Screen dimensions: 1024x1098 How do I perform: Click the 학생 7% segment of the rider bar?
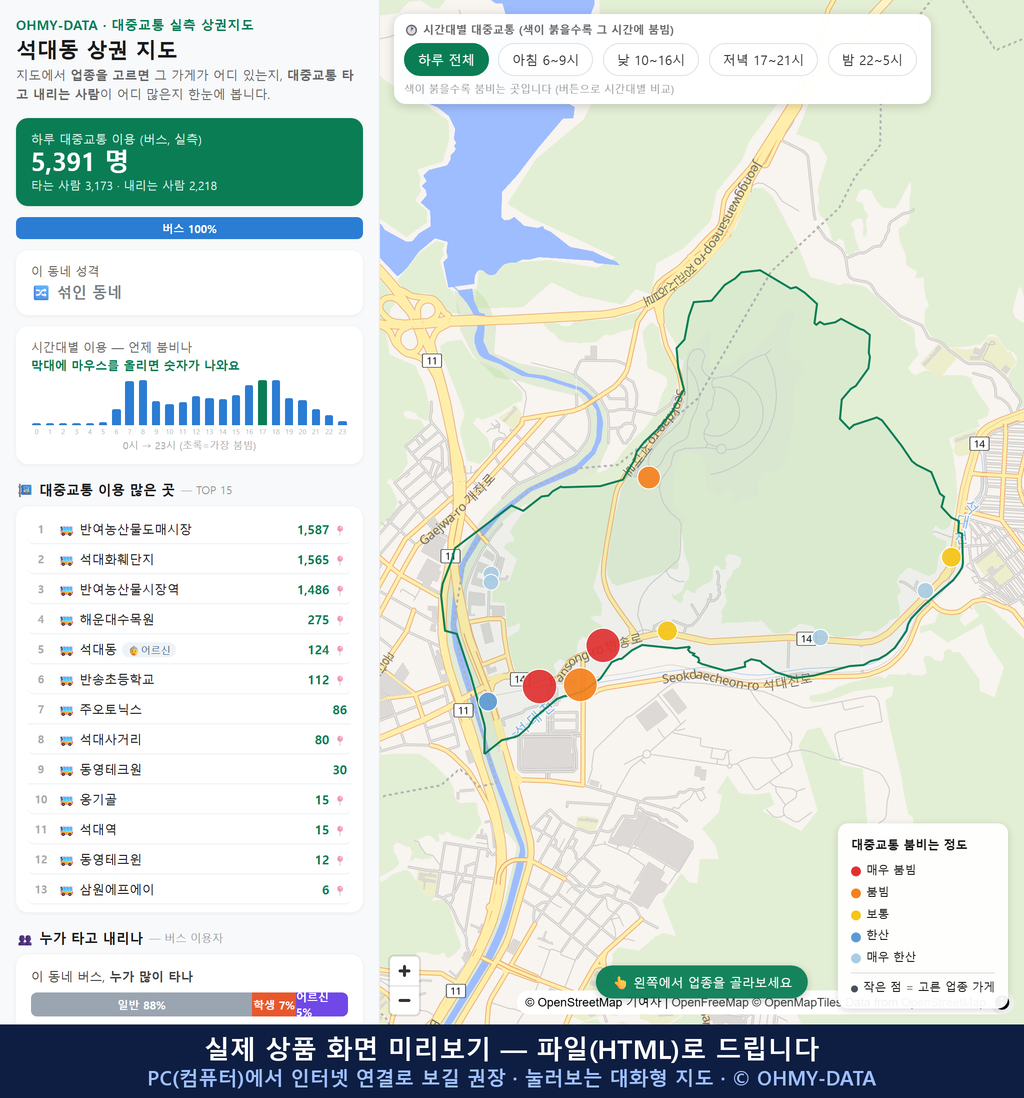pos(274,1005)
